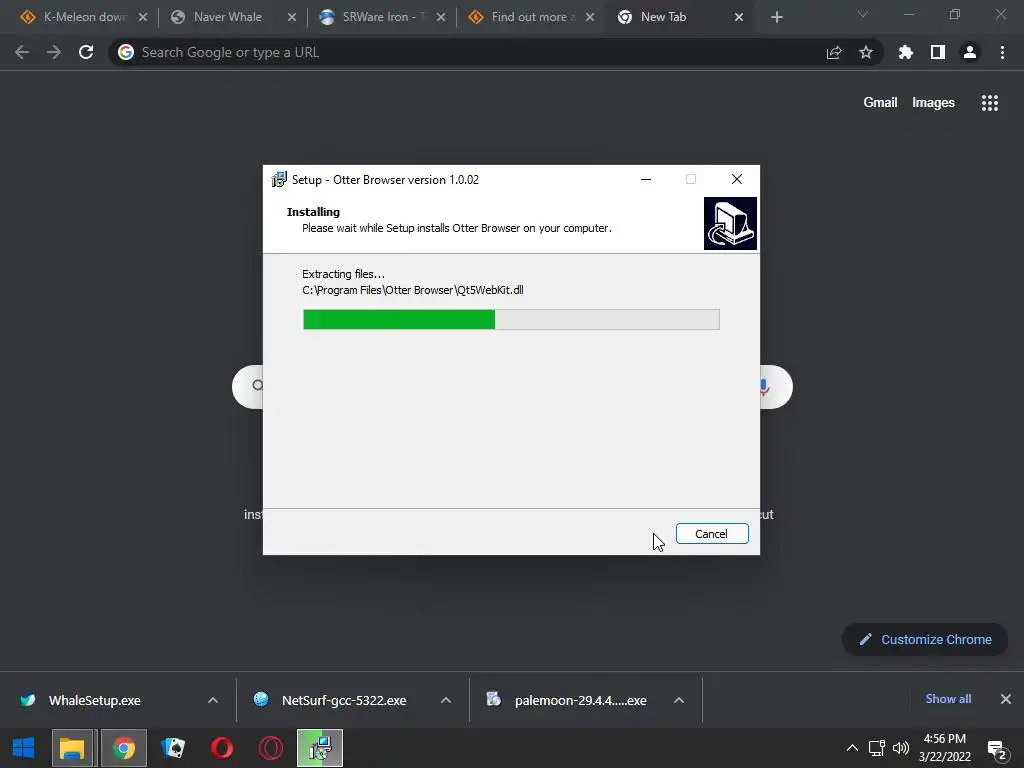The image size is (1024, 768).
Task: Open the network status tray icon
Action: click(x=876, y=748)
